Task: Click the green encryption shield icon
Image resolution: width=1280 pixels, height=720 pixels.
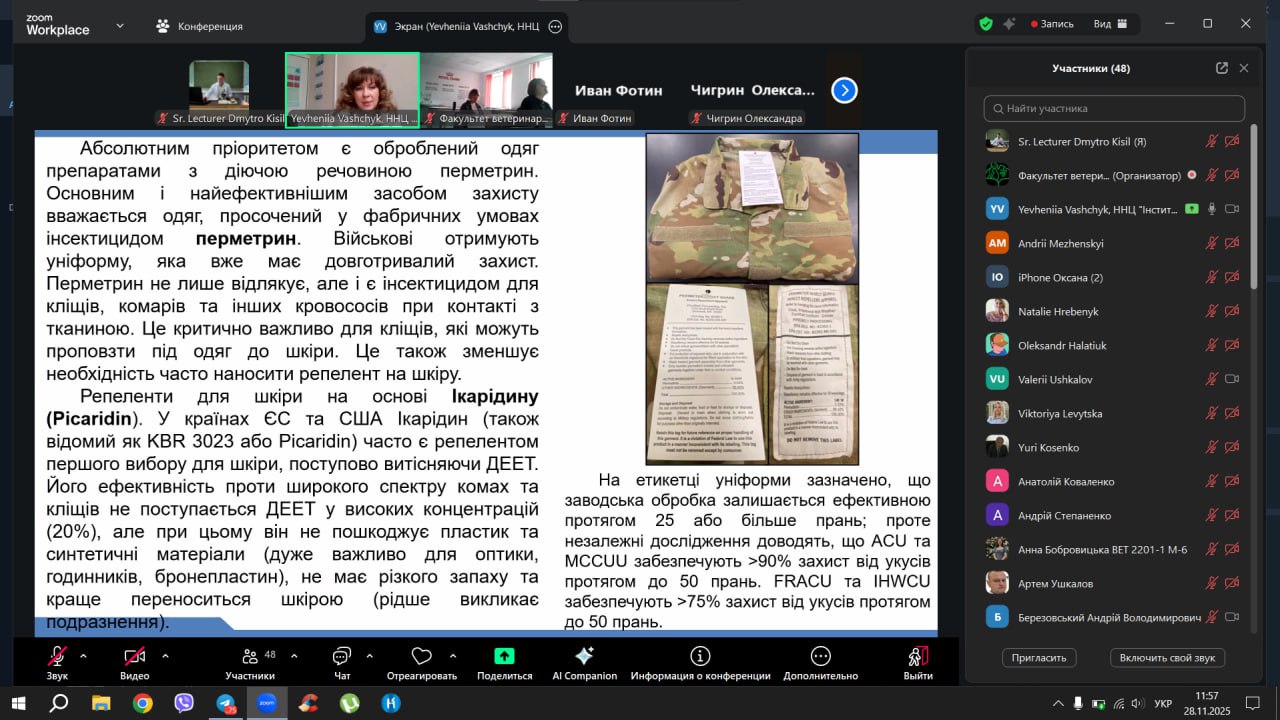Action: point(986,24)
